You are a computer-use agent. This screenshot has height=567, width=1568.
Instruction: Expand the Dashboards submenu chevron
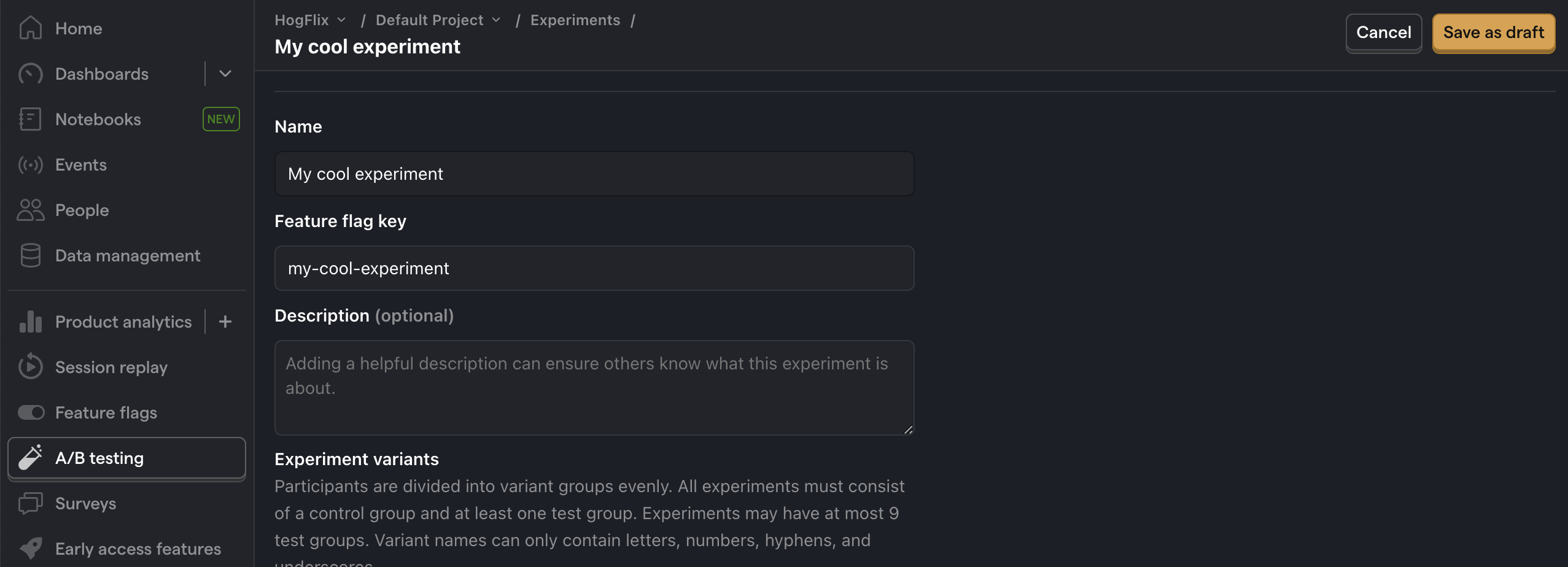coord(225,74)
